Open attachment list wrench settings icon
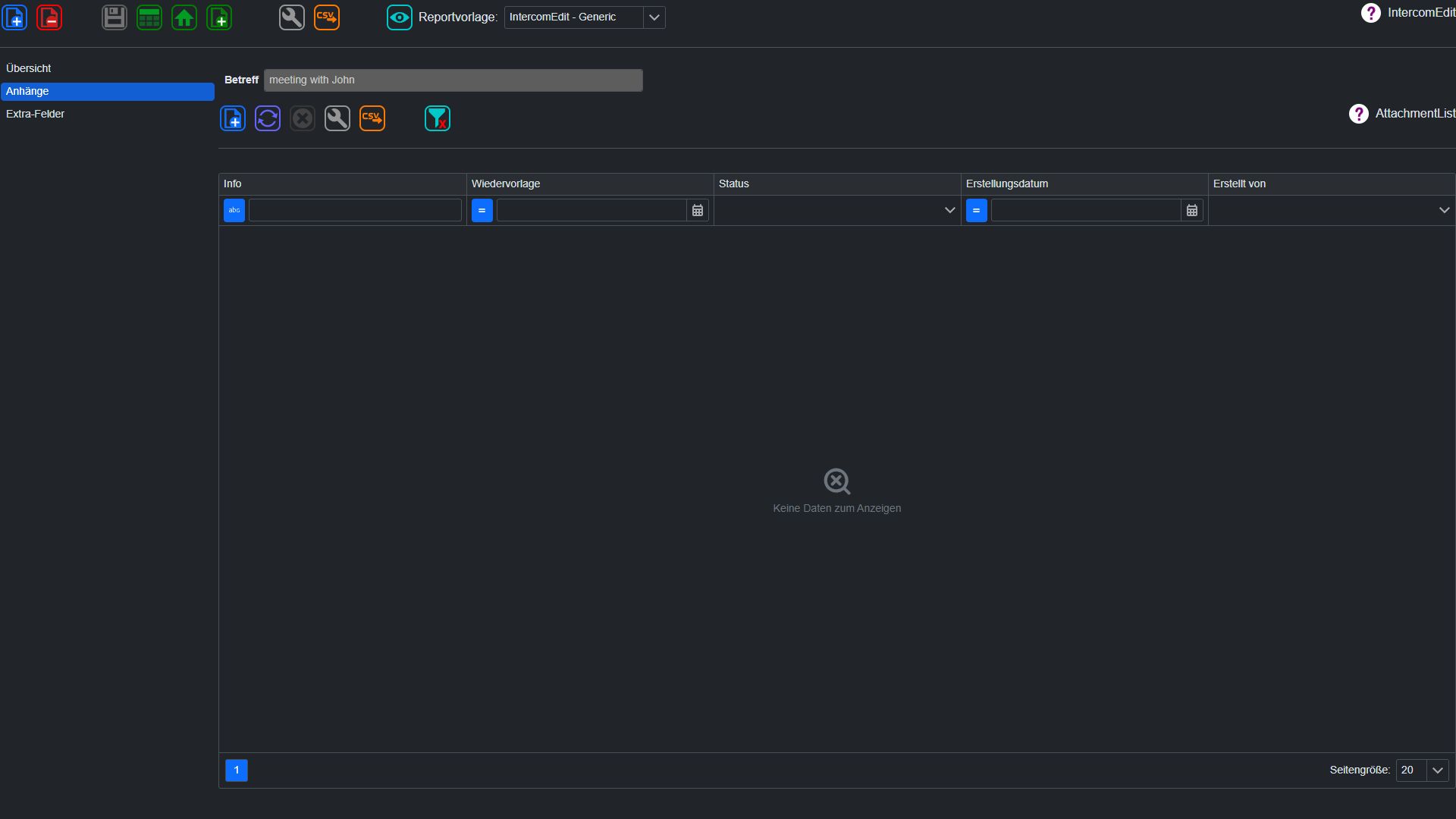 337,118
